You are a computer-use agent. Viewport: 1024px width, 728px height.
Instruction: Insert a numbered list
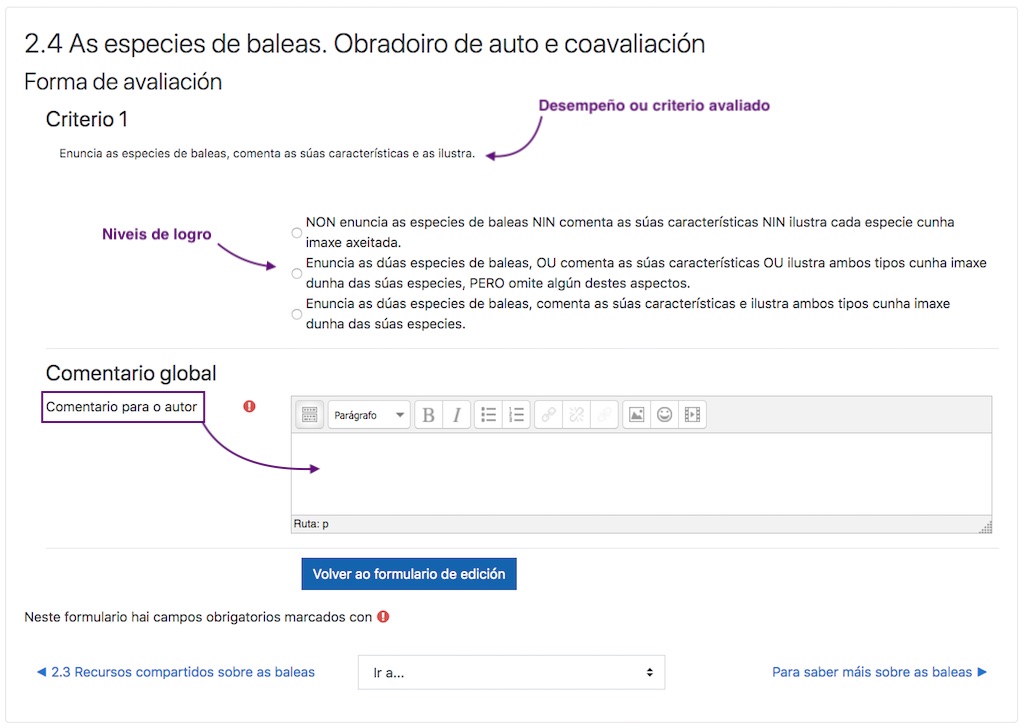tap(516, 415)
